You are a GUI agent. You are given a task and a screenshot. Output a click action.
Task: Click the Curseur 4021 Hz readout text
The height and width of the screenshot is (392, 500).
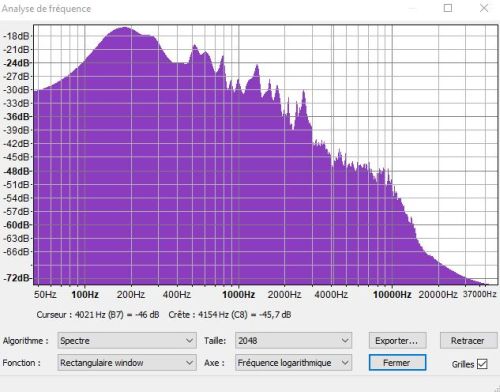98,315
